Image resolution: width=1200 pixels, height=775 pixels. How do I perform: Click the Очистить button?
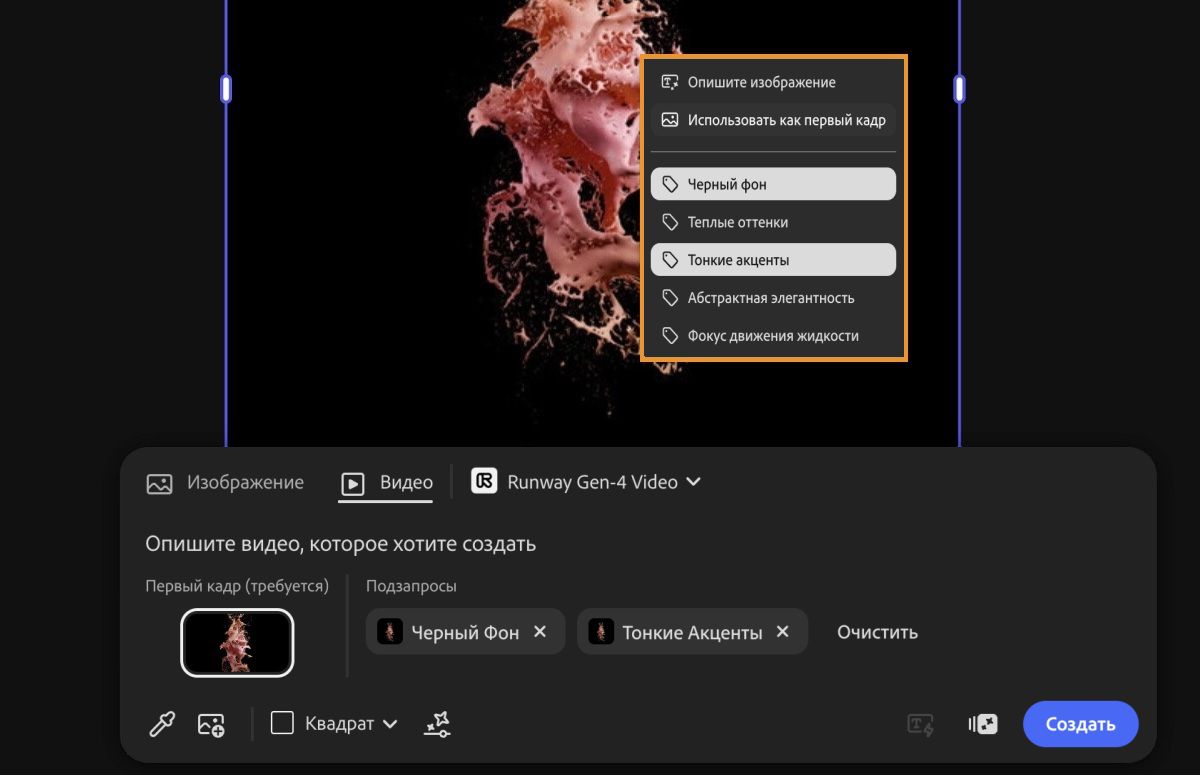point(877,632)
